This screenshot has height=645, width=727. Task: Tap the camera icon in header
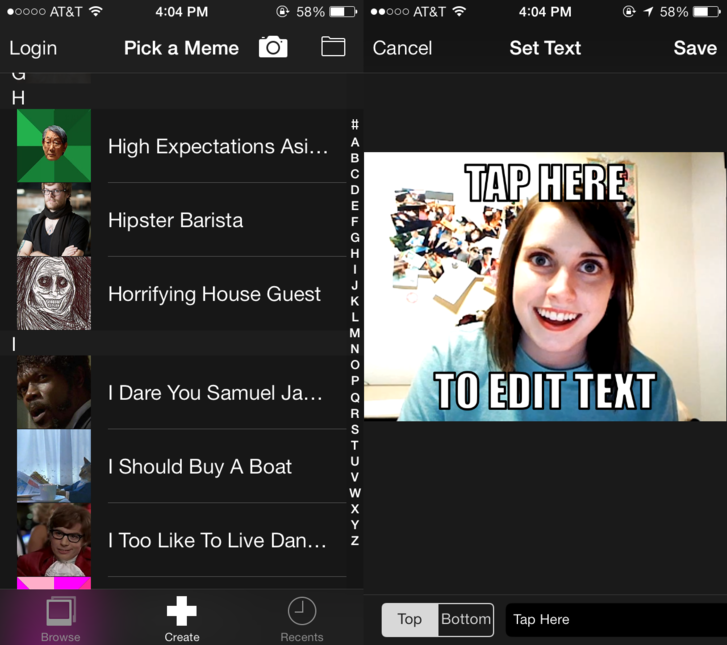pos(272,47)
